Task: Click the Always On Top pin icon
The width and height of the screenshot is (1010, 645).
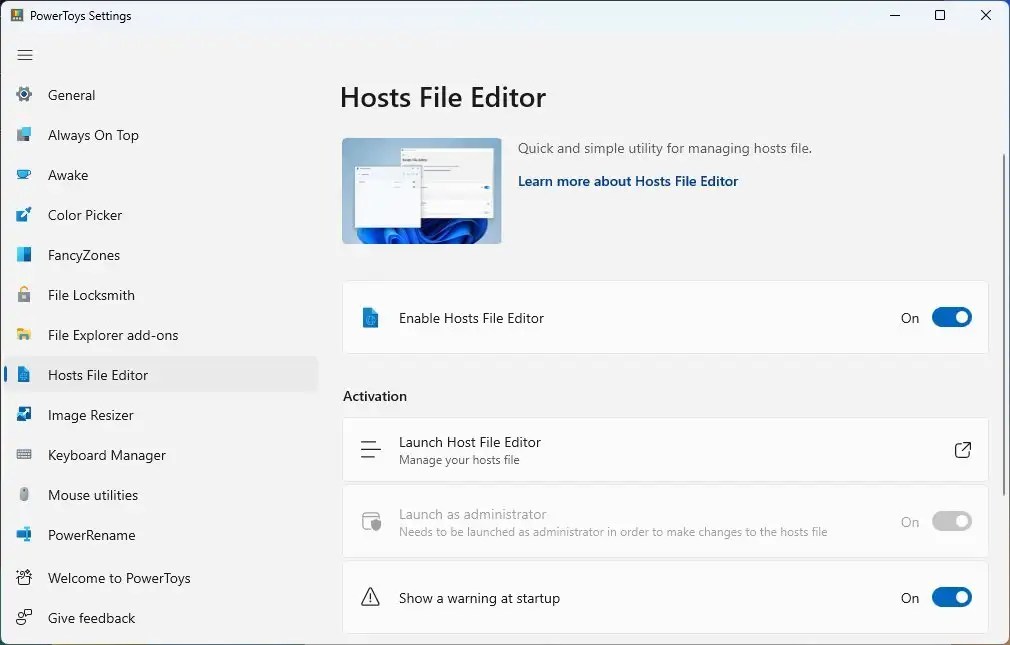Action: 24,135
